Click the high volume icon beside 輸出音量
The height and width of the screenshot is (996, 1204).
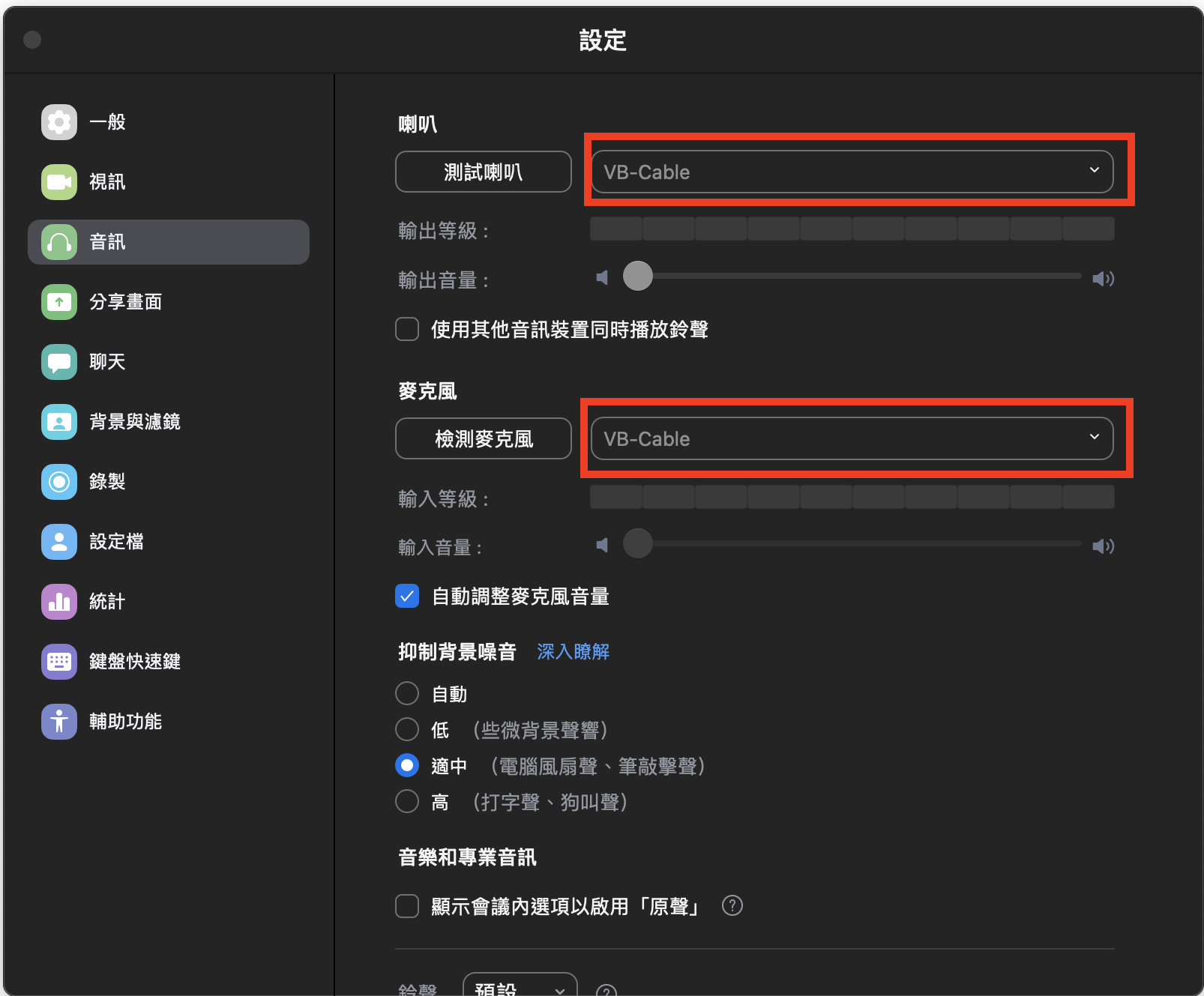point(1104,279)
